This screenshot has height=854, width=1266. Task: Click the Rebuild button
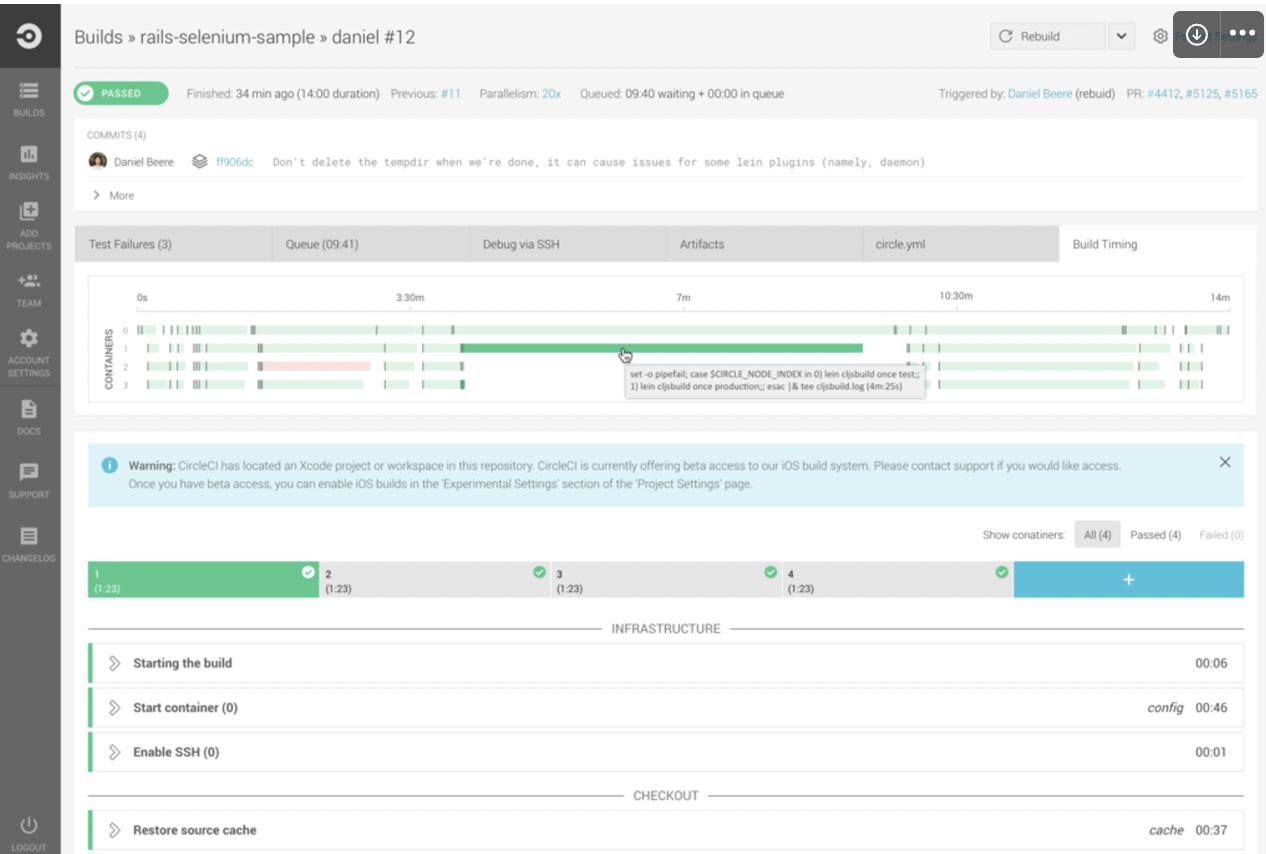(1048, 36)
